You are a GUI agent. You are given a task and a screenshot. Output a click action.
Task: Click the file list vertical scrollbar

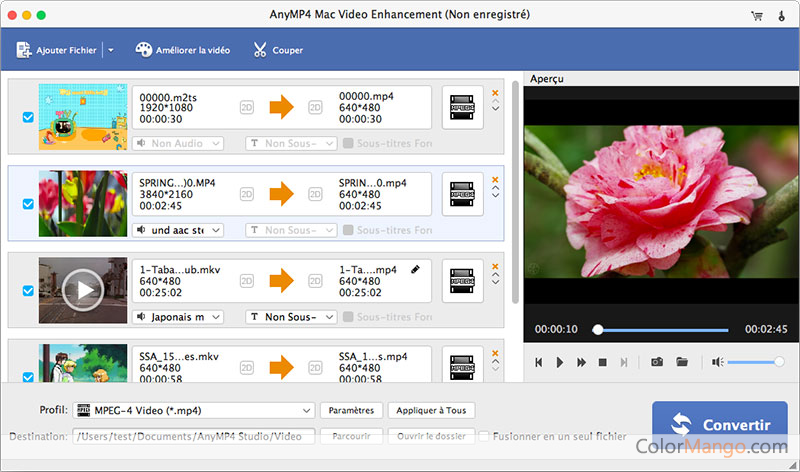515,192
